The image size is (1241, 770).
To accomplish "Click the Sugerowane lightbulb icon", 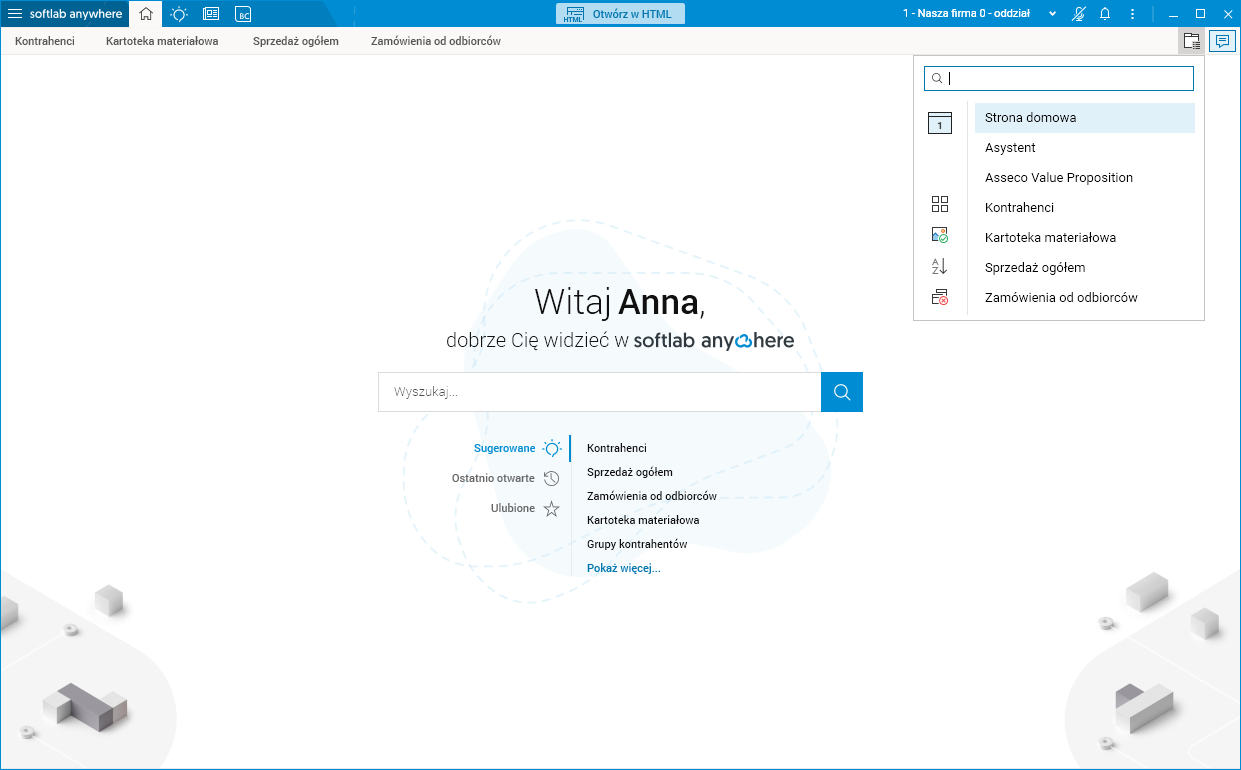I will (552, 449).
